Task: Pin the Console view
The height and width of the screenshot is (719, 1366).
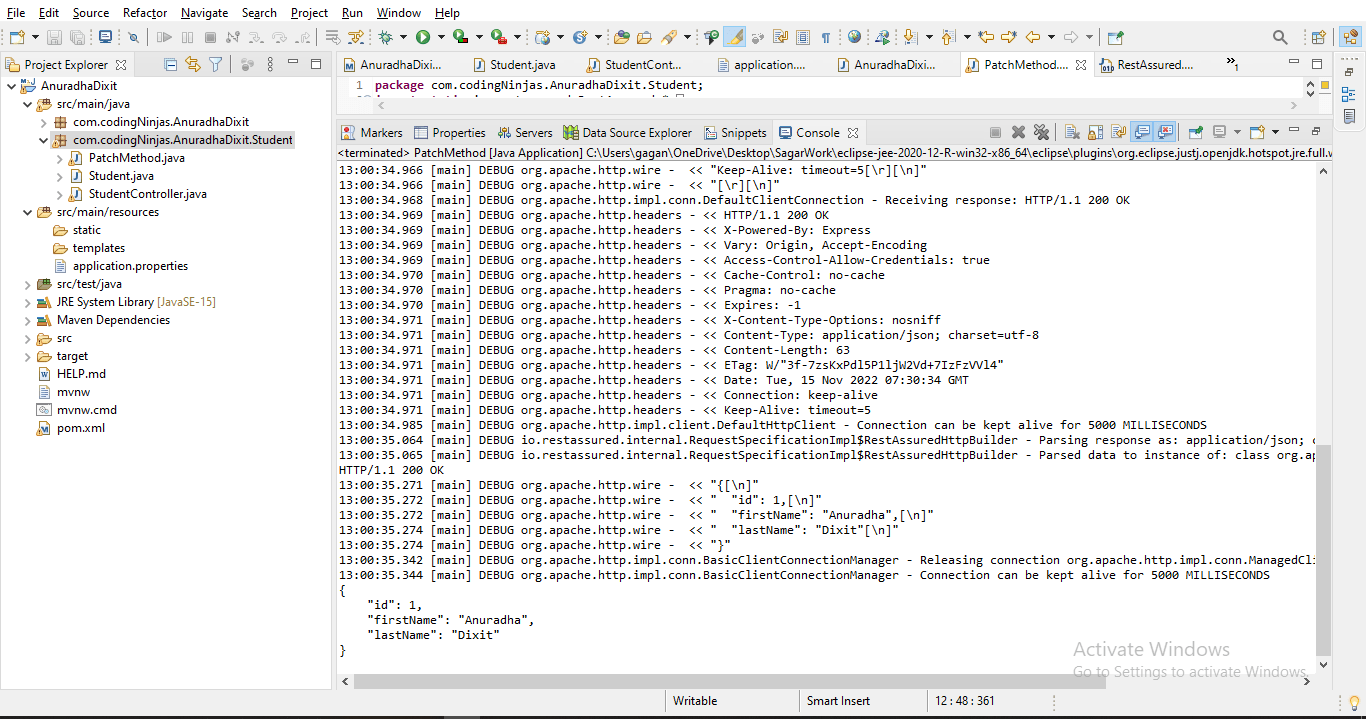Action: pos(1195,134)
